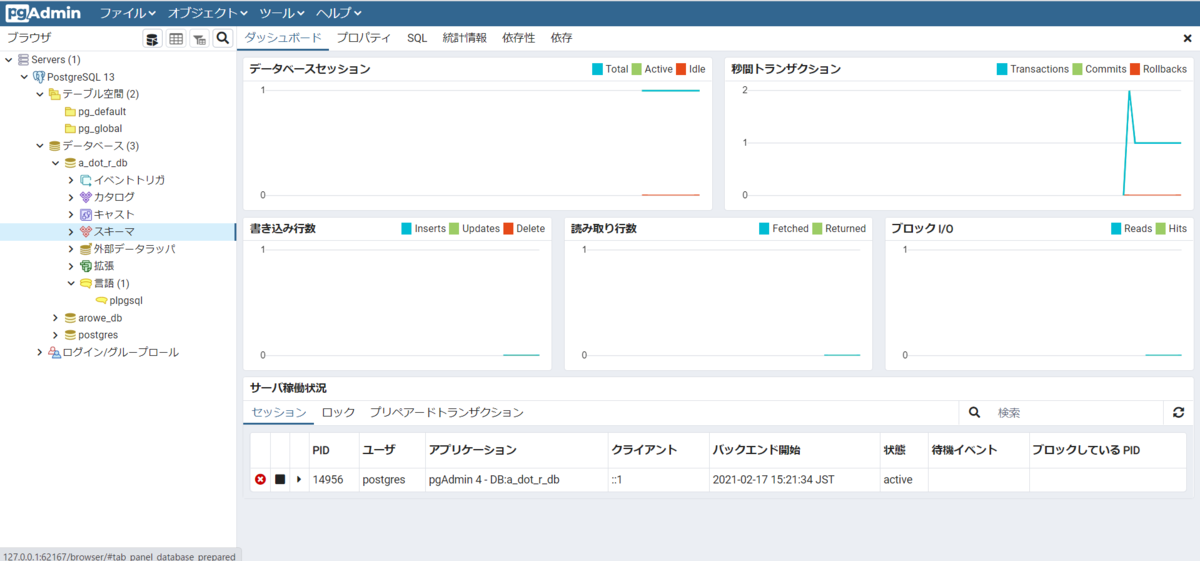Screen dimensions: 1200x561
Task: Select the ダッシュボード tab
Action: (283, 38)
